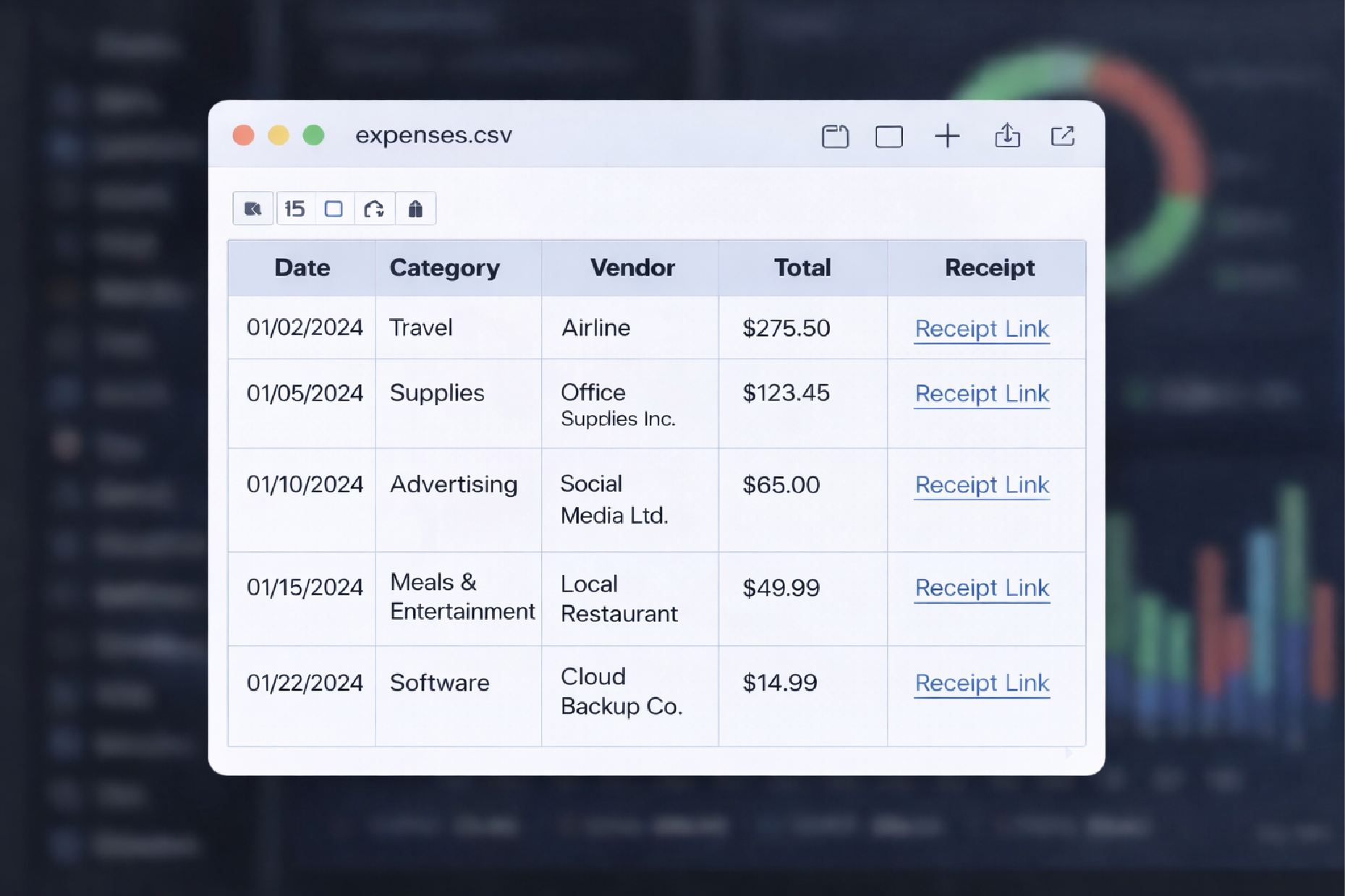The image size is (1345, 896).
Task: Open the copy pages icon in the title bar
Action: 835,136
